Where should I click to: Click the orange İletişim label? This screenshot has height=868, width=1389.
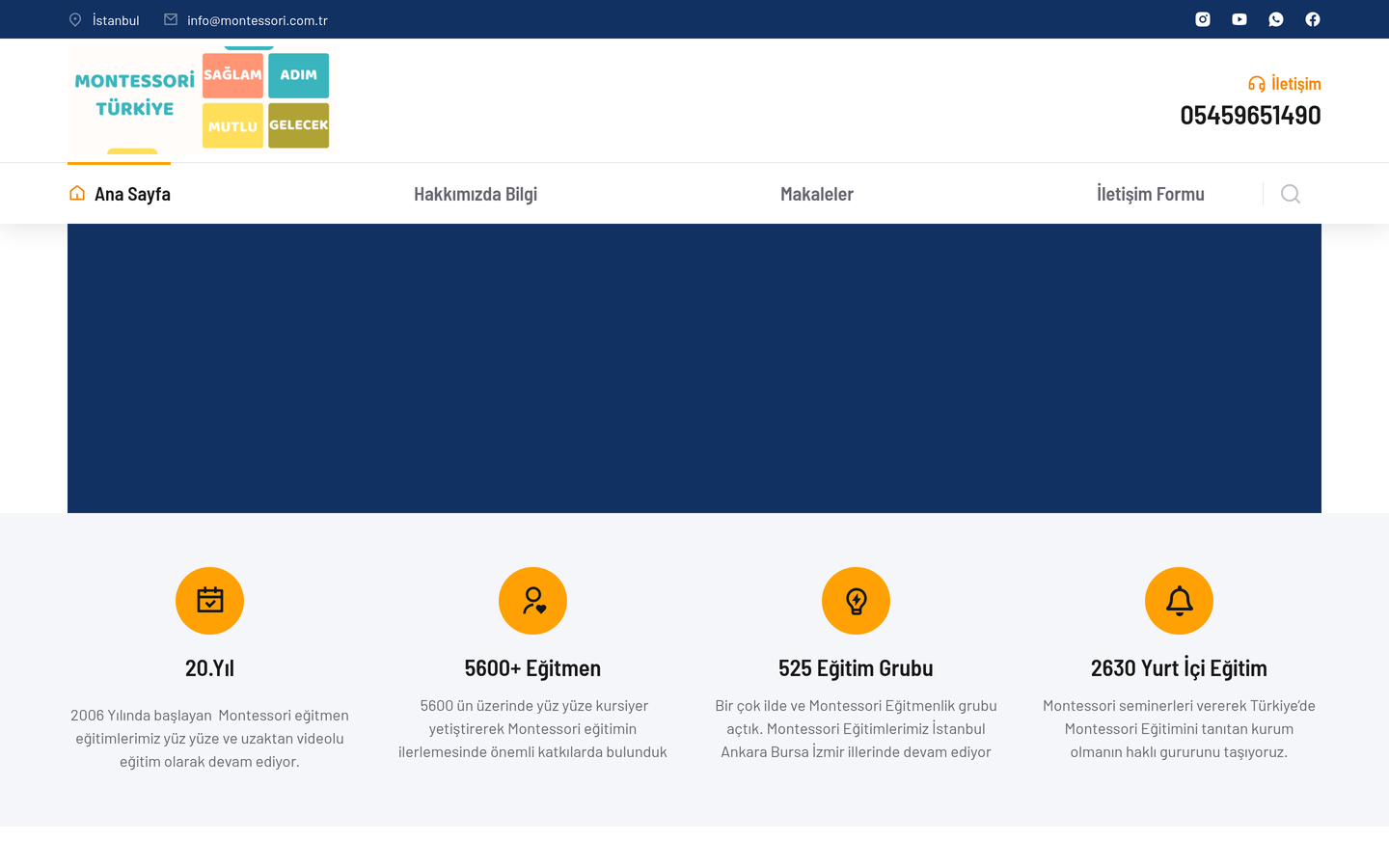1296,84
